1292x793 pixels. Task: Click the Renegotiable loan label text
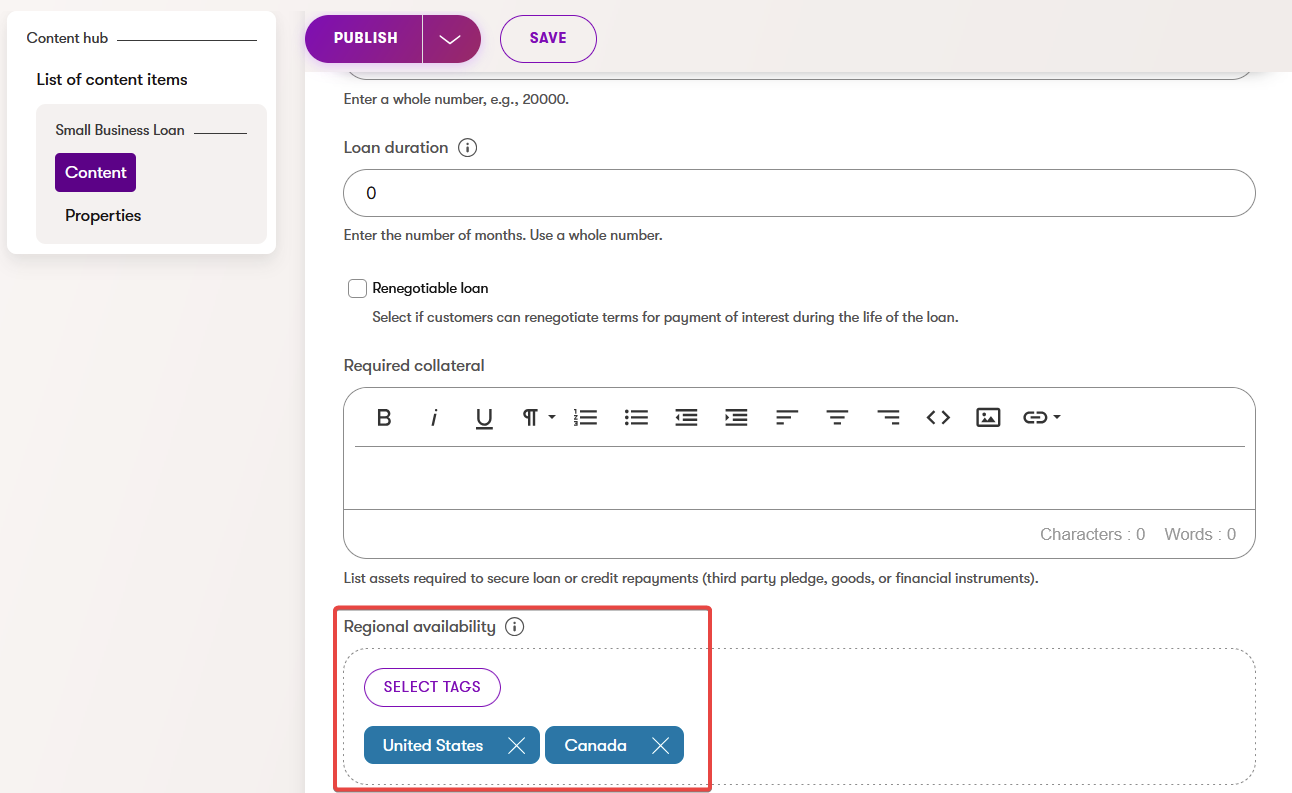[430, 288]
